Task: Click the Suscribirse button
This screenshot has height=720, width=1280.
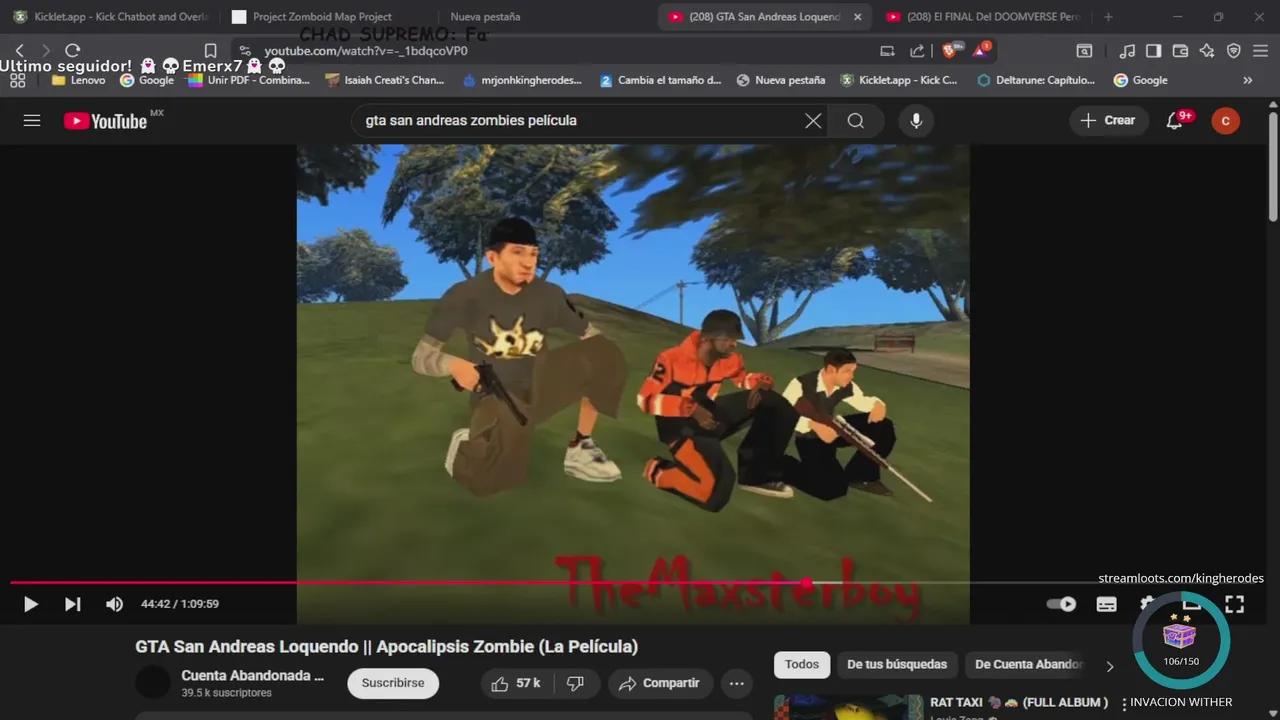Action: click(x=393, y=683)
